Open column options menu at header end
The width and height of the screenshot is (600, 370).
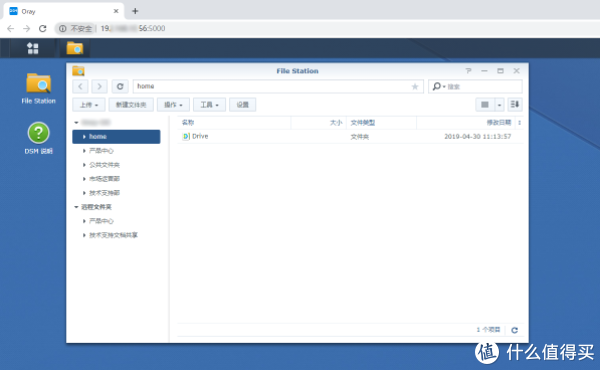point(519,122)
